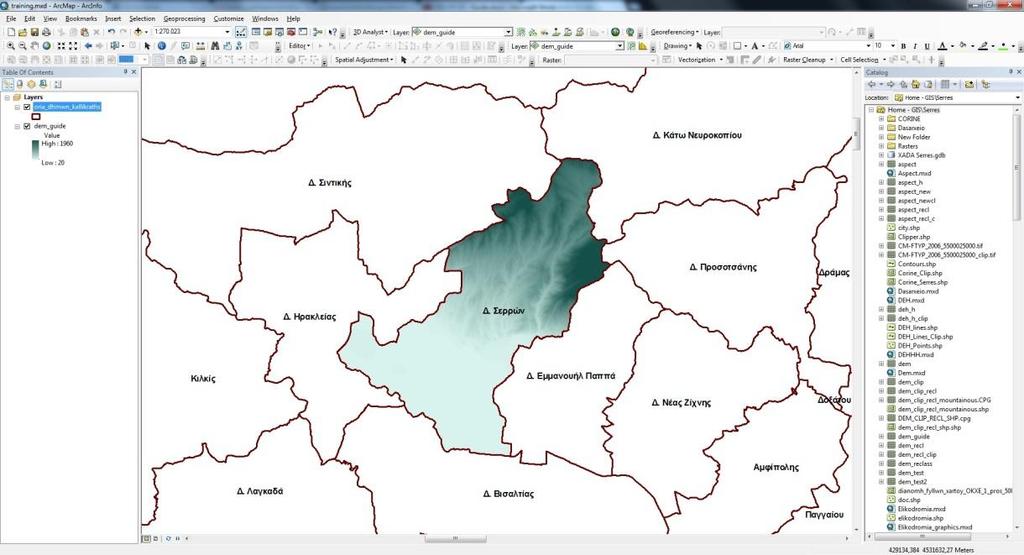Screen dimensions: 1024x555
Task: Select Aspect.mxd in the Catalog tree
Action: pyautogui.click(x=914, y=174)
